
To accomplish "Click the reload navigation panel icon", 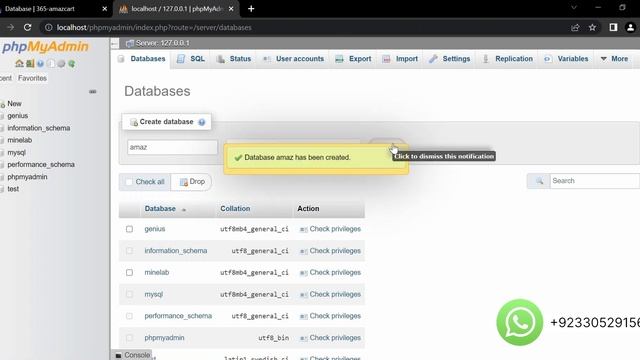I will click(71, 64).
